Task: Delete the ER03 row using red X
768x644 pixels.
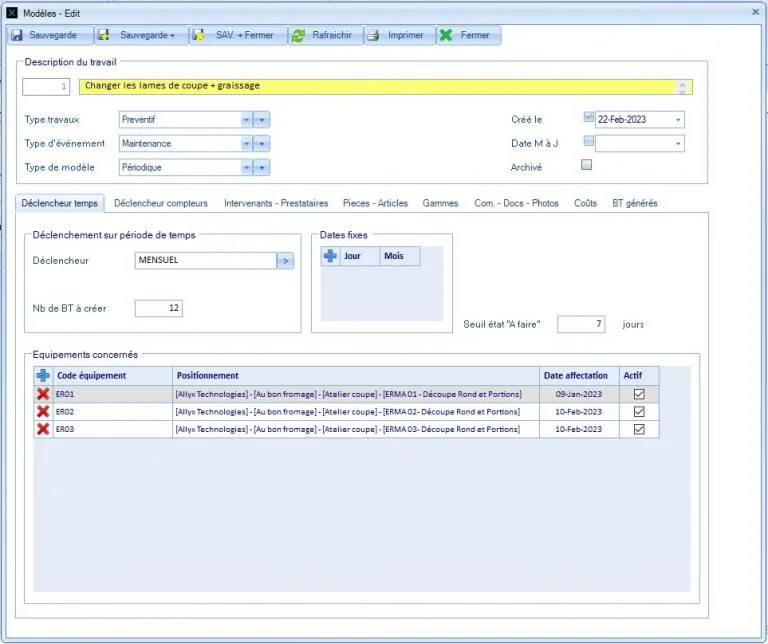Action: 43,429
